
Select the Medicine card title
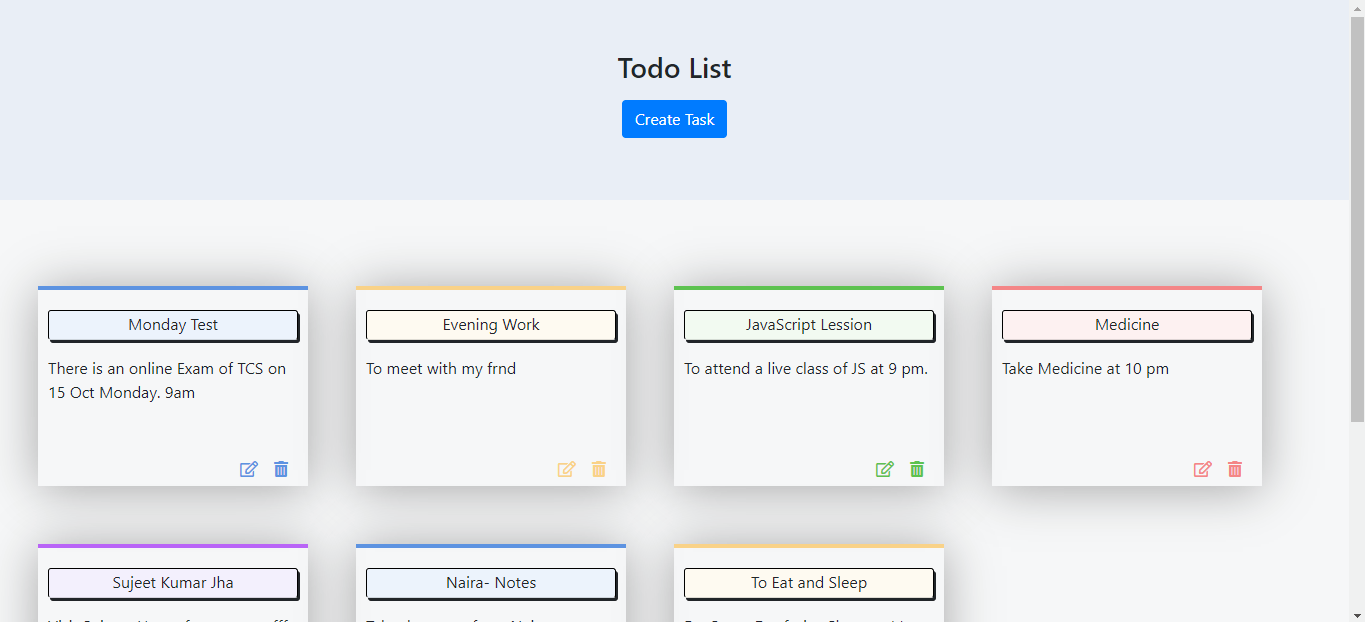coord(1127,325)
